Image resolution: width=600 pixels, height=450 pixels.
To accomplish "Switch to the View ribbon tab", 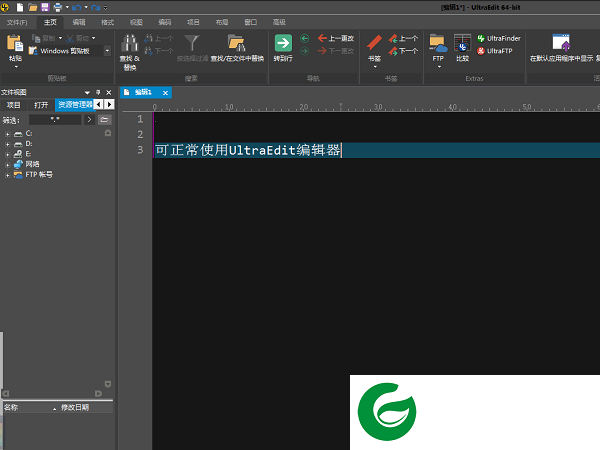I will 136,23.
